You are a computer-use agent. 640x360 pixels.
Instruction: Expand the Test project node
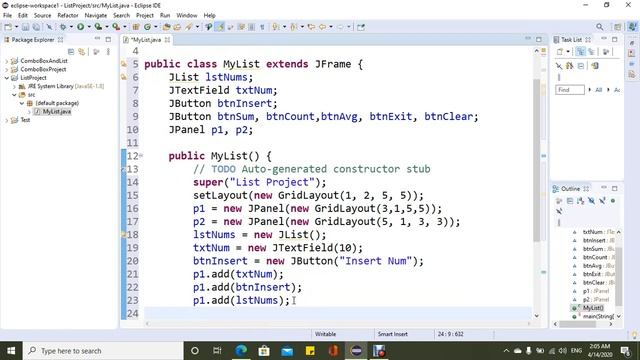click(x=7, y=120)
